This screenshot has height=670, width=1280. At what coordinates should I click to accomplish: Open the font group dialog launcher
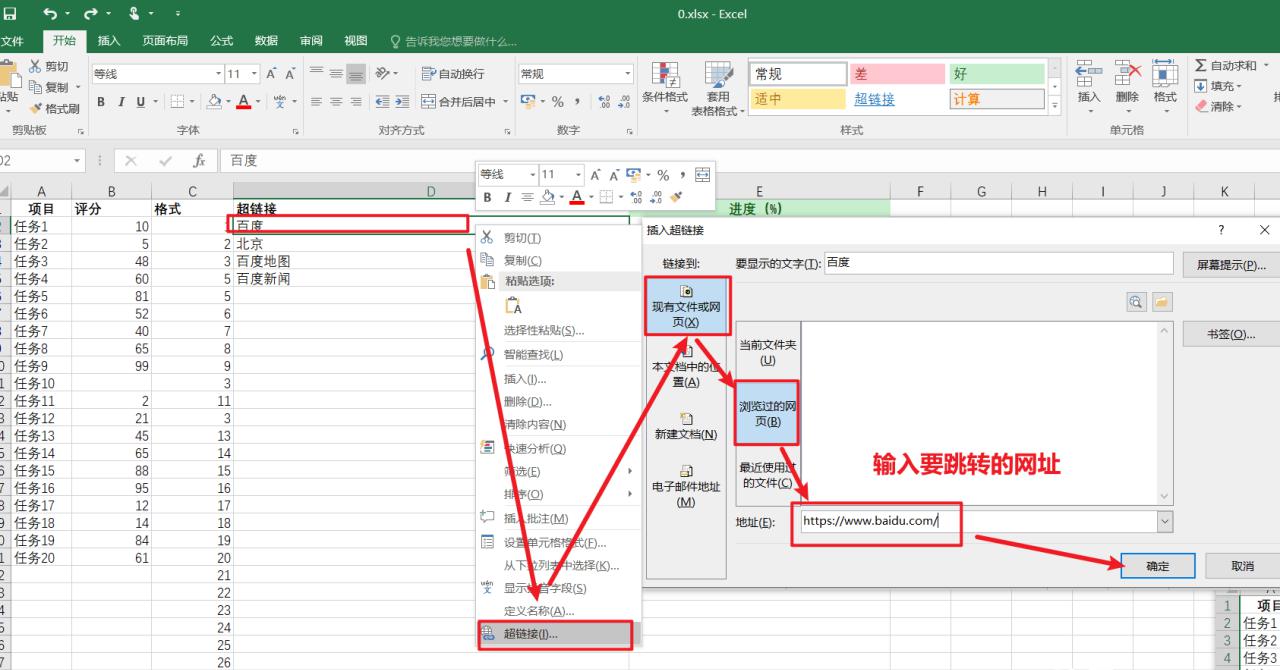coord(296,131)
